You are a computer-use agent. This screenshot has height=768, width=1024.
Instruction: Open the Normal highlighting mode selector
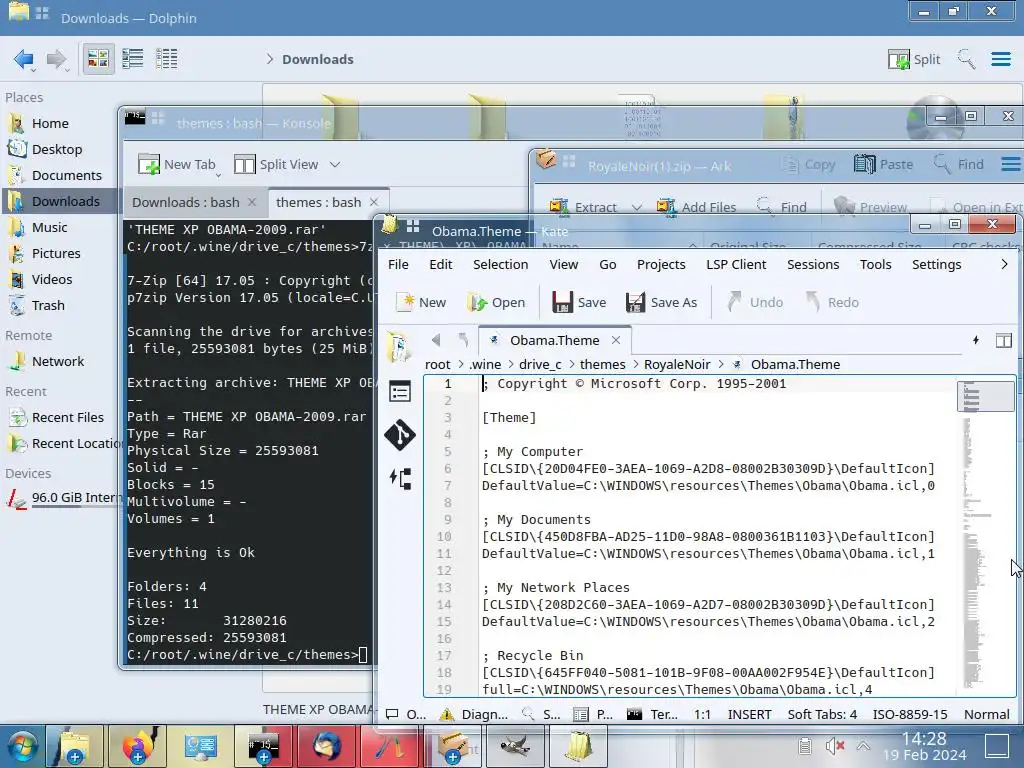987,714
